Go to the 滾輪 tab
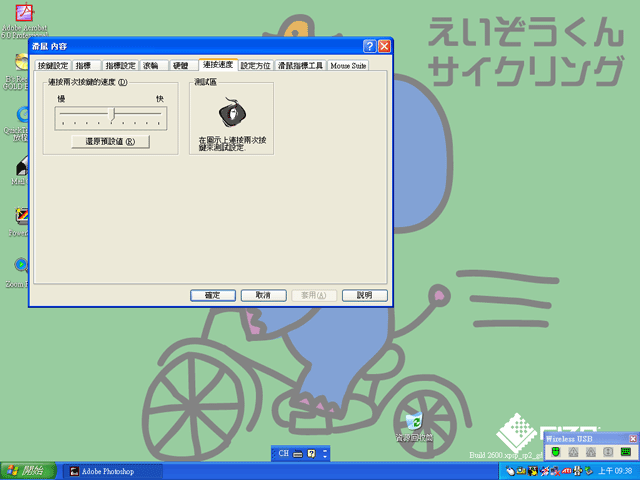This screenshot has height=480, width=640. [x=153, y=66]
